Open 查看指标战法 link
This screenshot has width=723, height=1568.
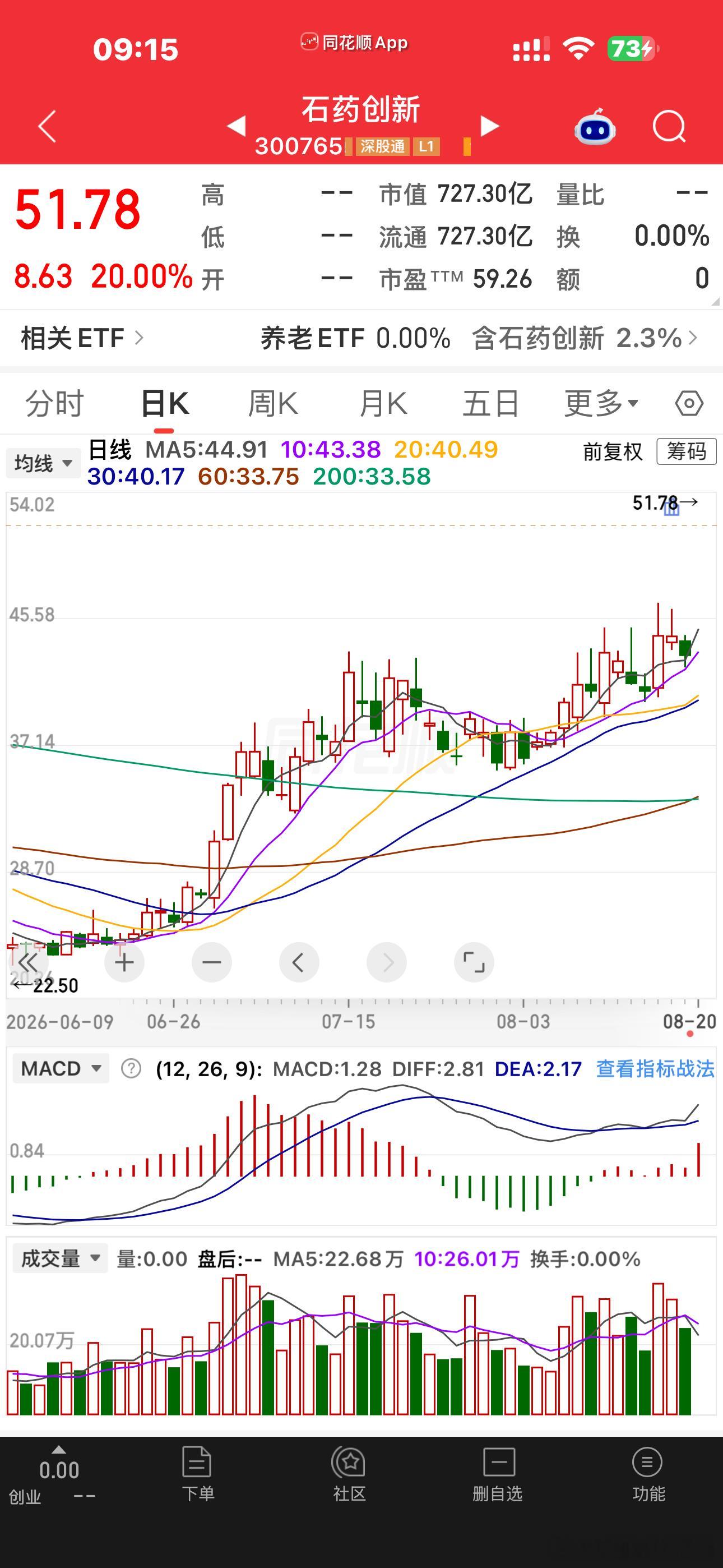(x=655, y=1068)
